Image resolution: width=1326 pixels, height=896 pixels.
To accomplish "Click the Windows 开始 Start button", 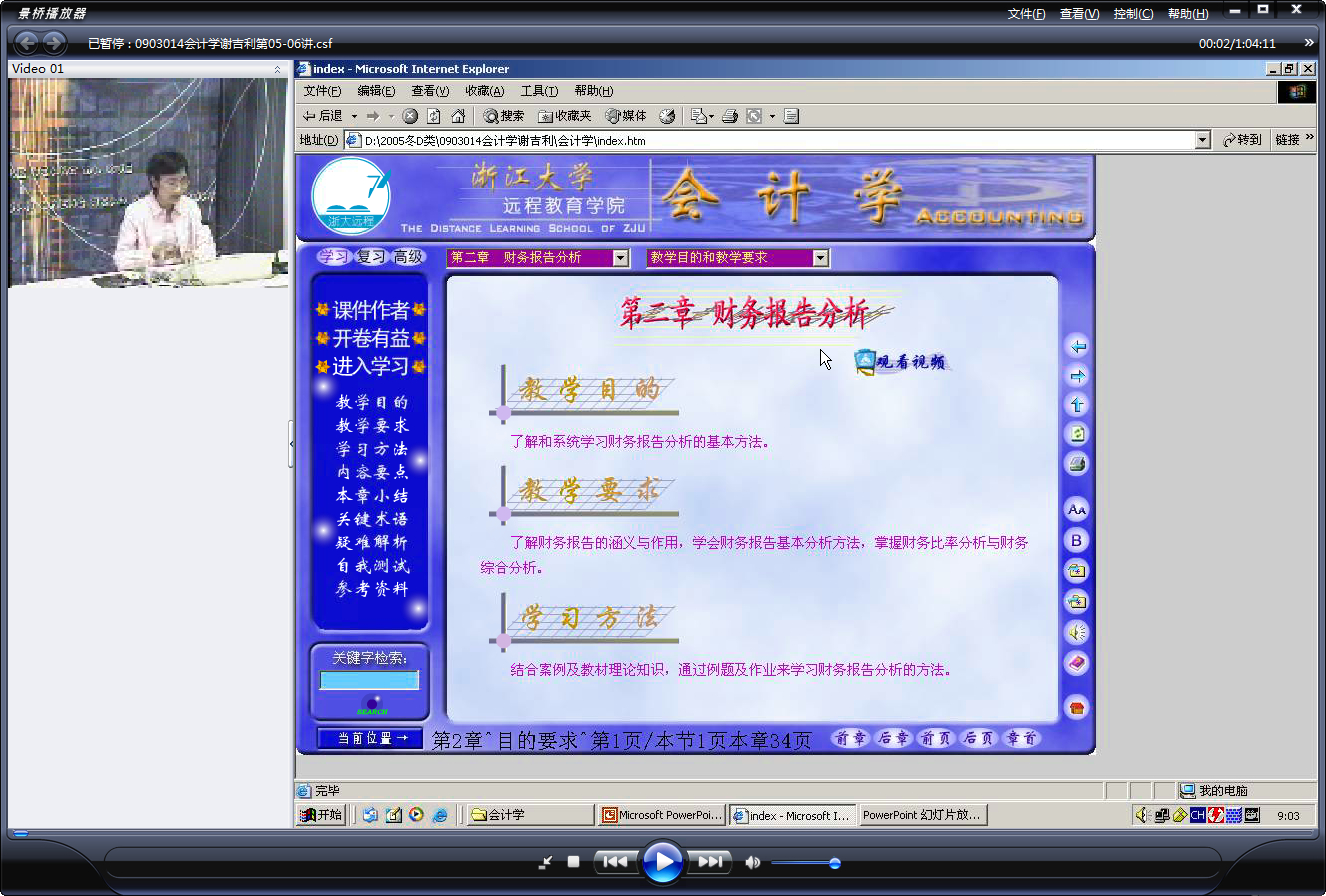I will pos(322,815).
